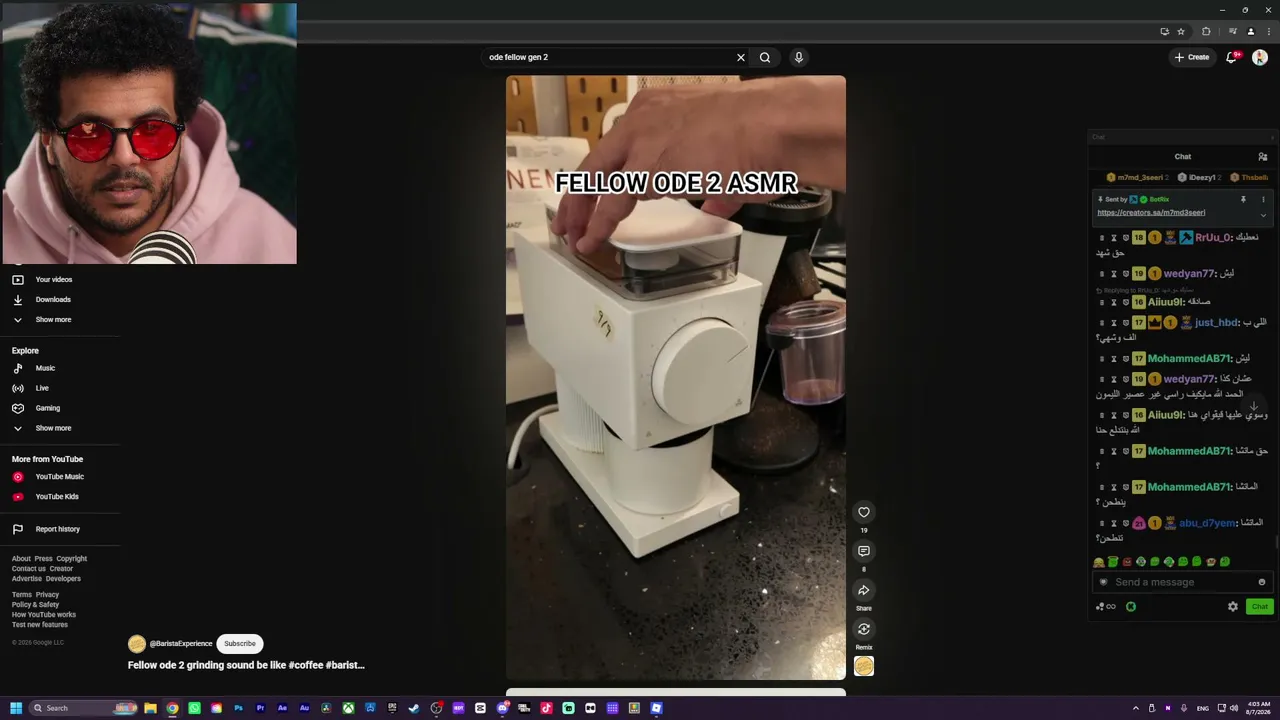Clear the YouTube search box text
Image resolution: width=1280 pixels, height=720 pixels.
pyautogui.click(x=741, y=57)
